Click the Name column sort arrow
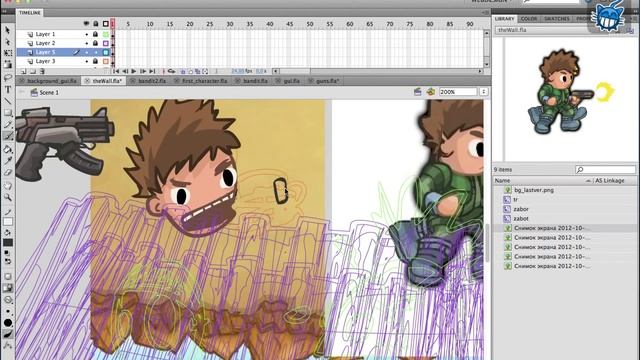The height and width of the screenshot is (360, 640). pos(588,181)
